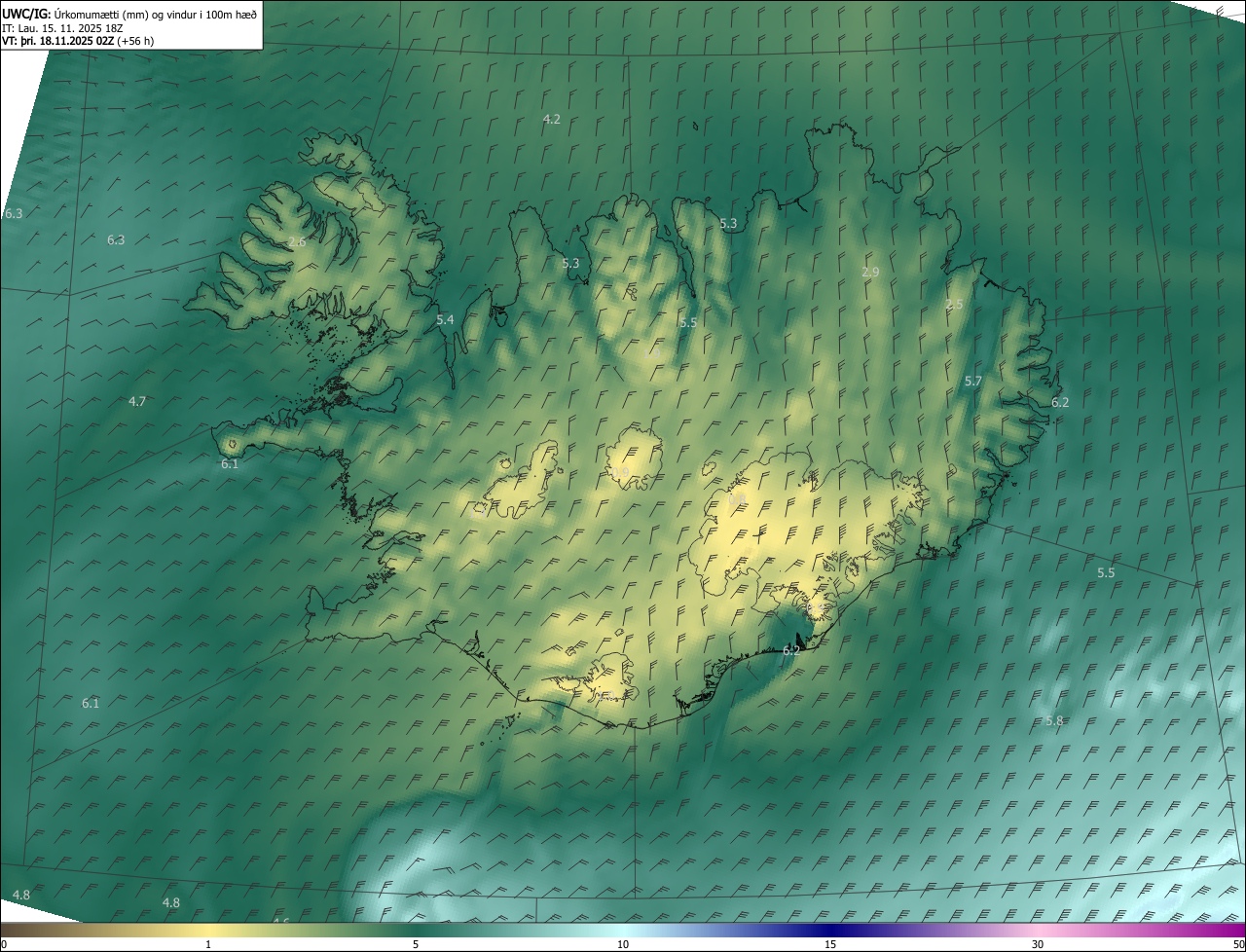Click the legend tick label "0"
The height and width of the screenshot is (952, 1246).
point(4,944)
